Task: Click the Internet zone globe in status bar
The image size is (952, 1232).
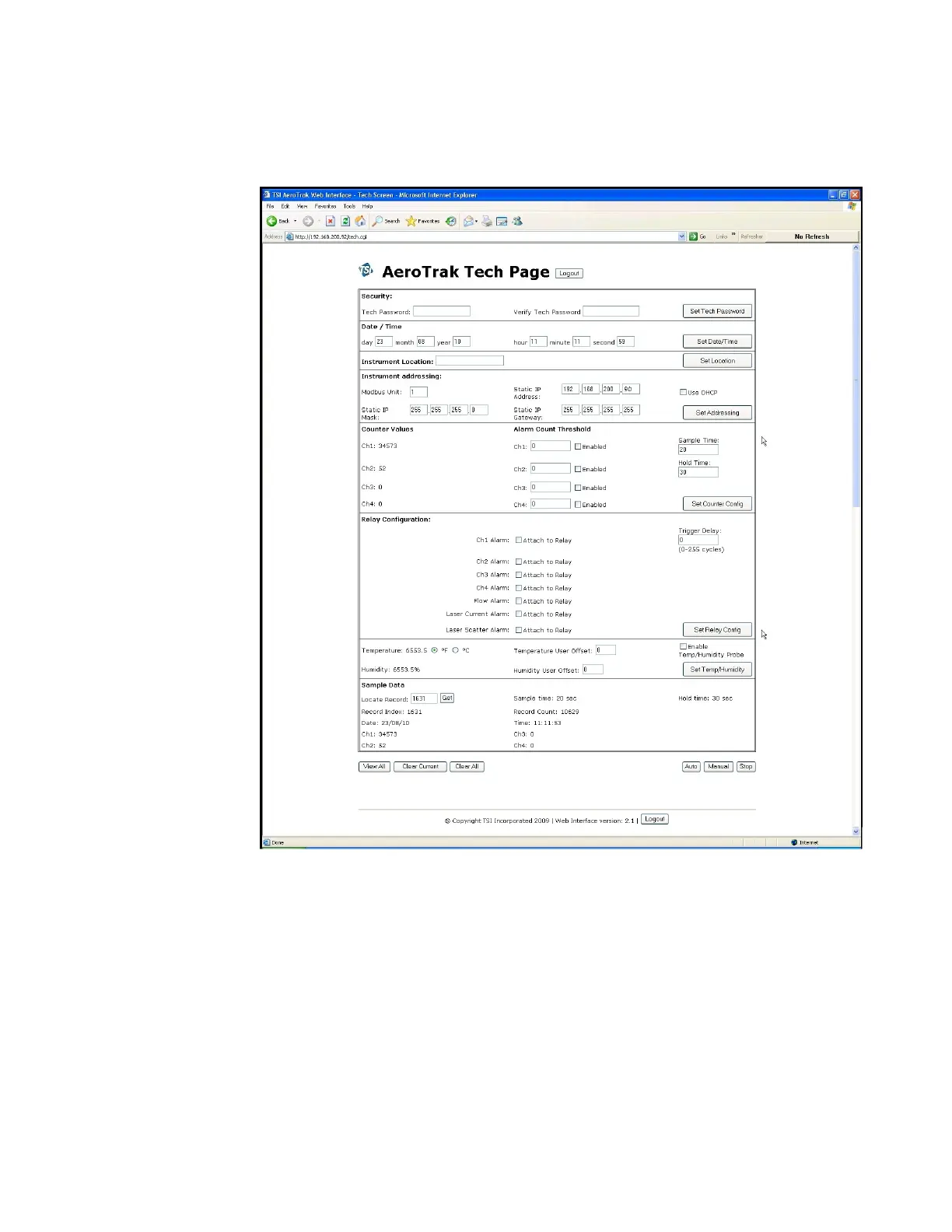Action: click(x=794, y=842)
